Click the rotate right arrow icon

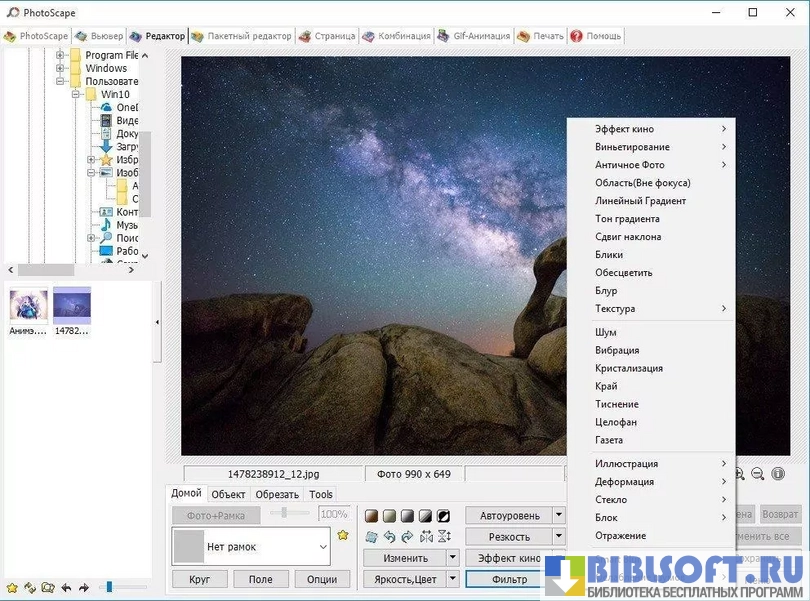pos(407,537)
